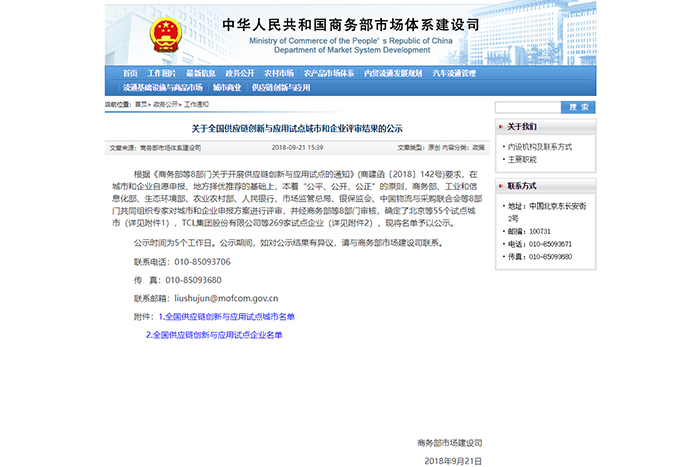The image size is (700, 467).
Task: Go to 最新信息 in the nav bar
Action: point(200,73)
